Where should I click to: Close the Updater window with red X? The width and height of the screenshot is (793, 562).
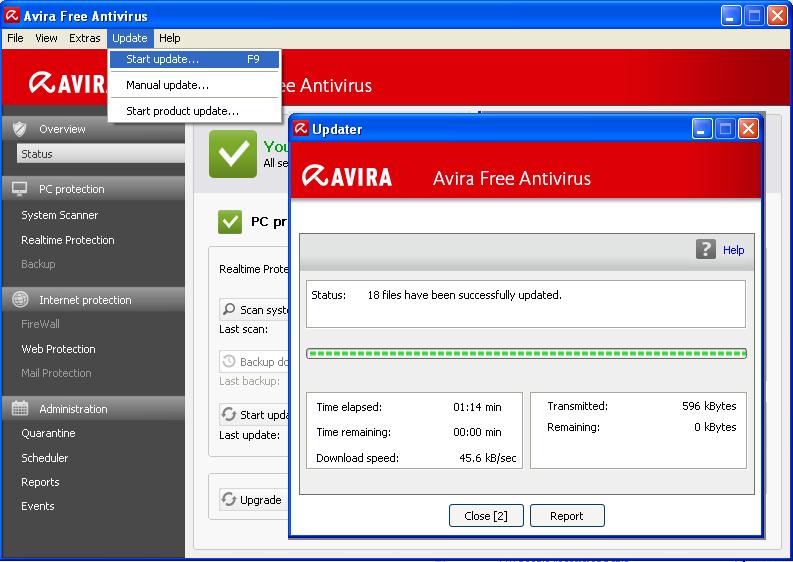(x=748, y=129)
